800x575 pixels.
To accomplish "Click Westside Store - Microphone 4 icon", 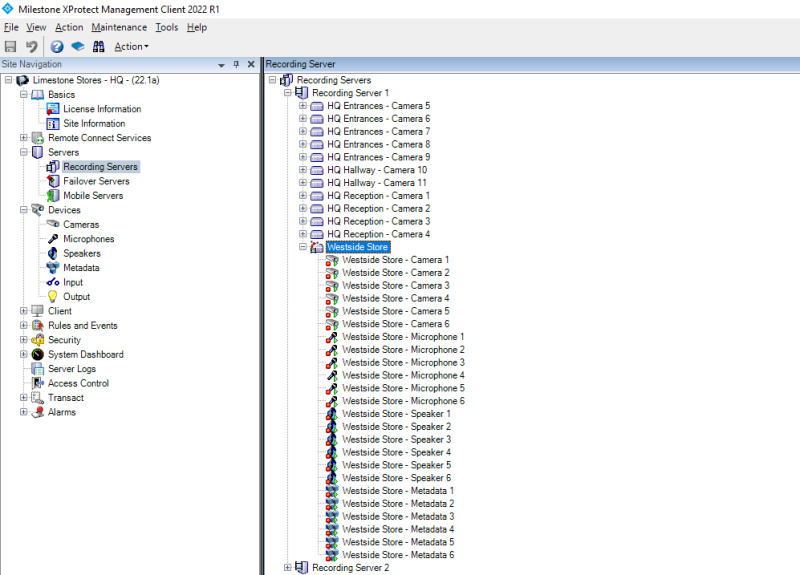I will [x=332, y=376].
